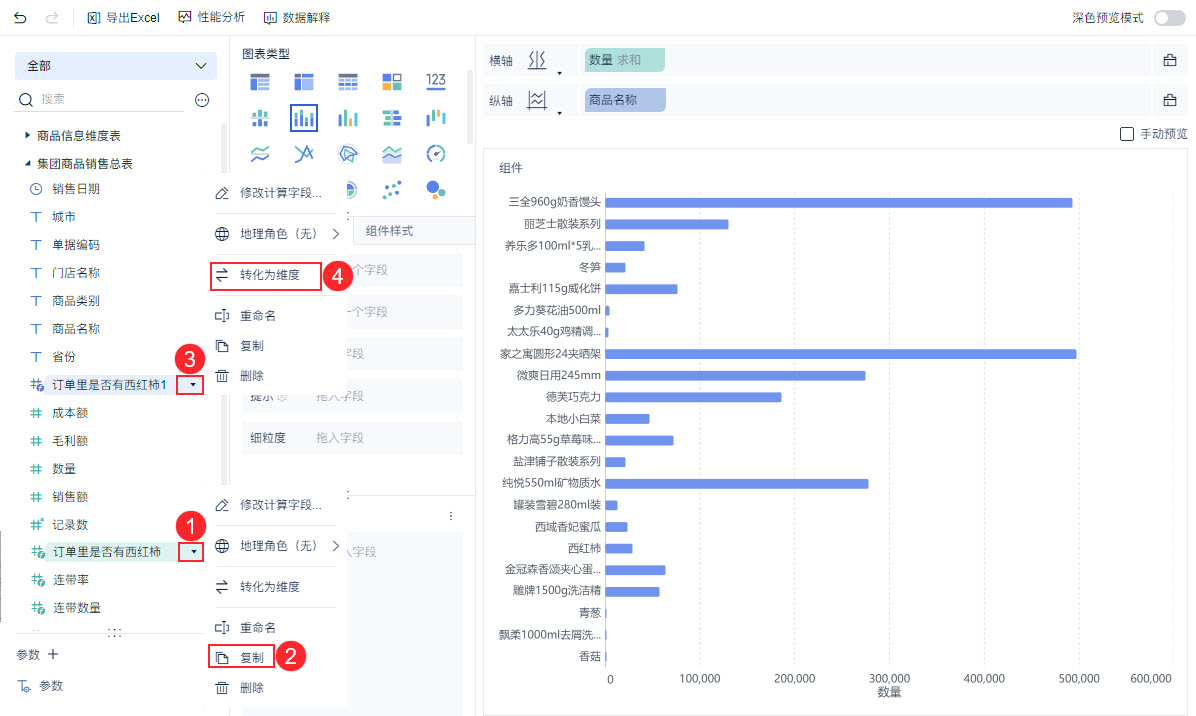The height and width of the screenshot is (716, 1196).
Task: Select the partitioned column chart icon
Action: click(x=260, y=118)
